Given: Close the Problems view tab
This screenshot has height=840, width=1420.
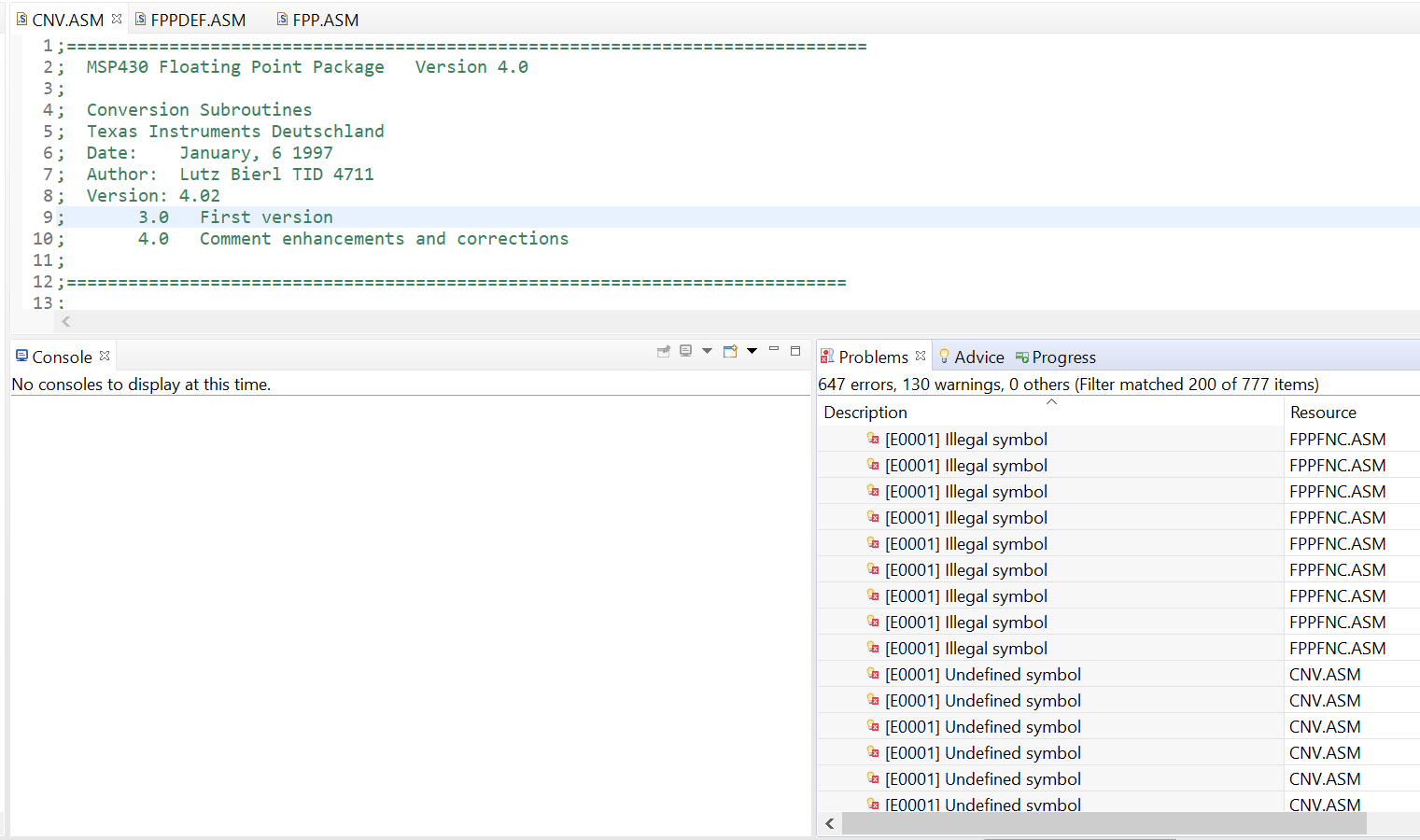Looking at the screenshot, I should pyautogui.click(x=921, y=356).
